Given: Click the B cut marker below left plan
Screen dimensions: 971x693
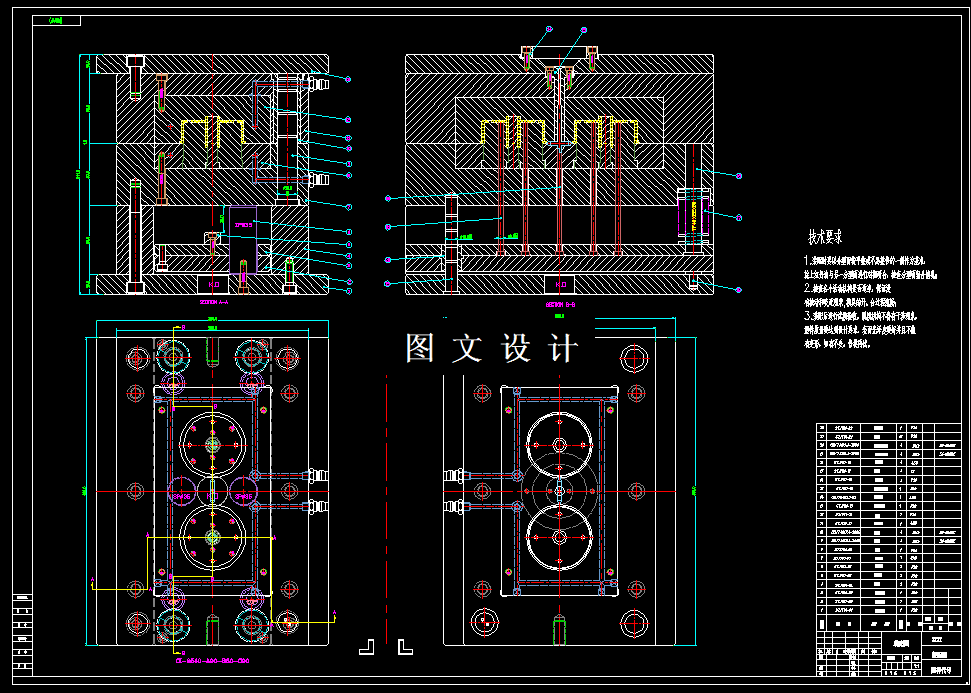Looking at the screenshot, I should pyautogui.click(x=183, y=653).
